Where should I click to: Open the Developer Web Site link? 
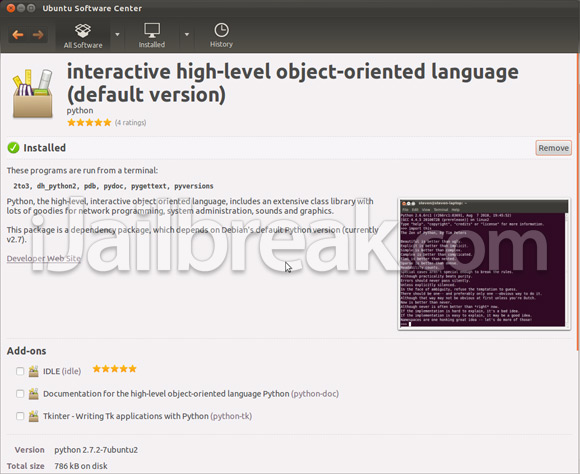[44, 258]
